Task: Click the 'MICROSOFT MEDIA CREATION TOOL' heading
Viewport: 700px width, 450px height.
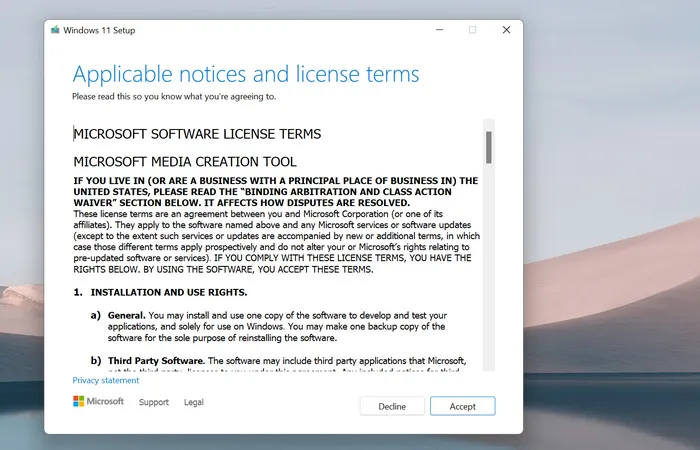Action: point(185,161)
